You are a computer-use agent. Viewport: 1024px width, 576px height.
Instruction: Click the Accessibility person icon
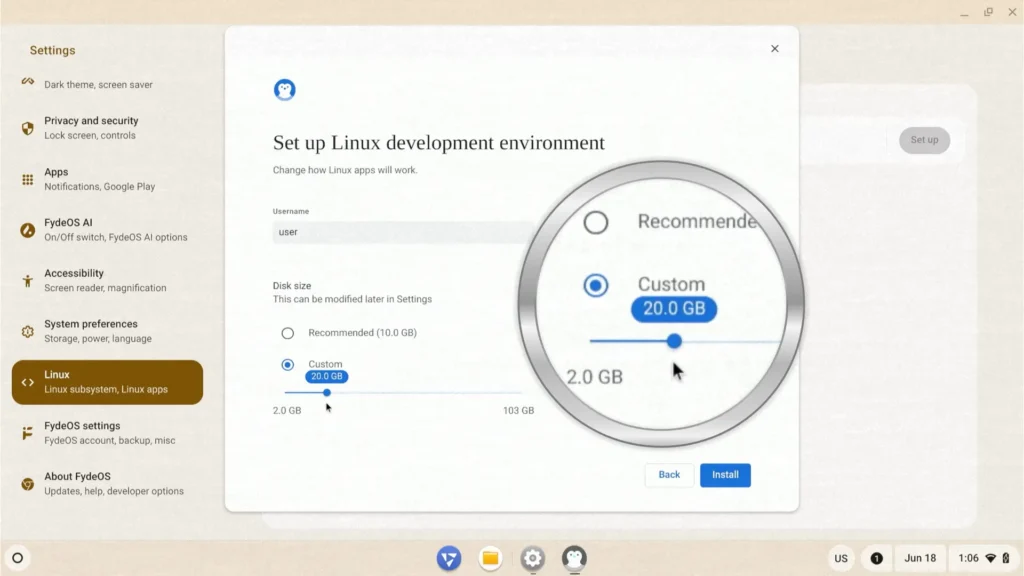27,281
